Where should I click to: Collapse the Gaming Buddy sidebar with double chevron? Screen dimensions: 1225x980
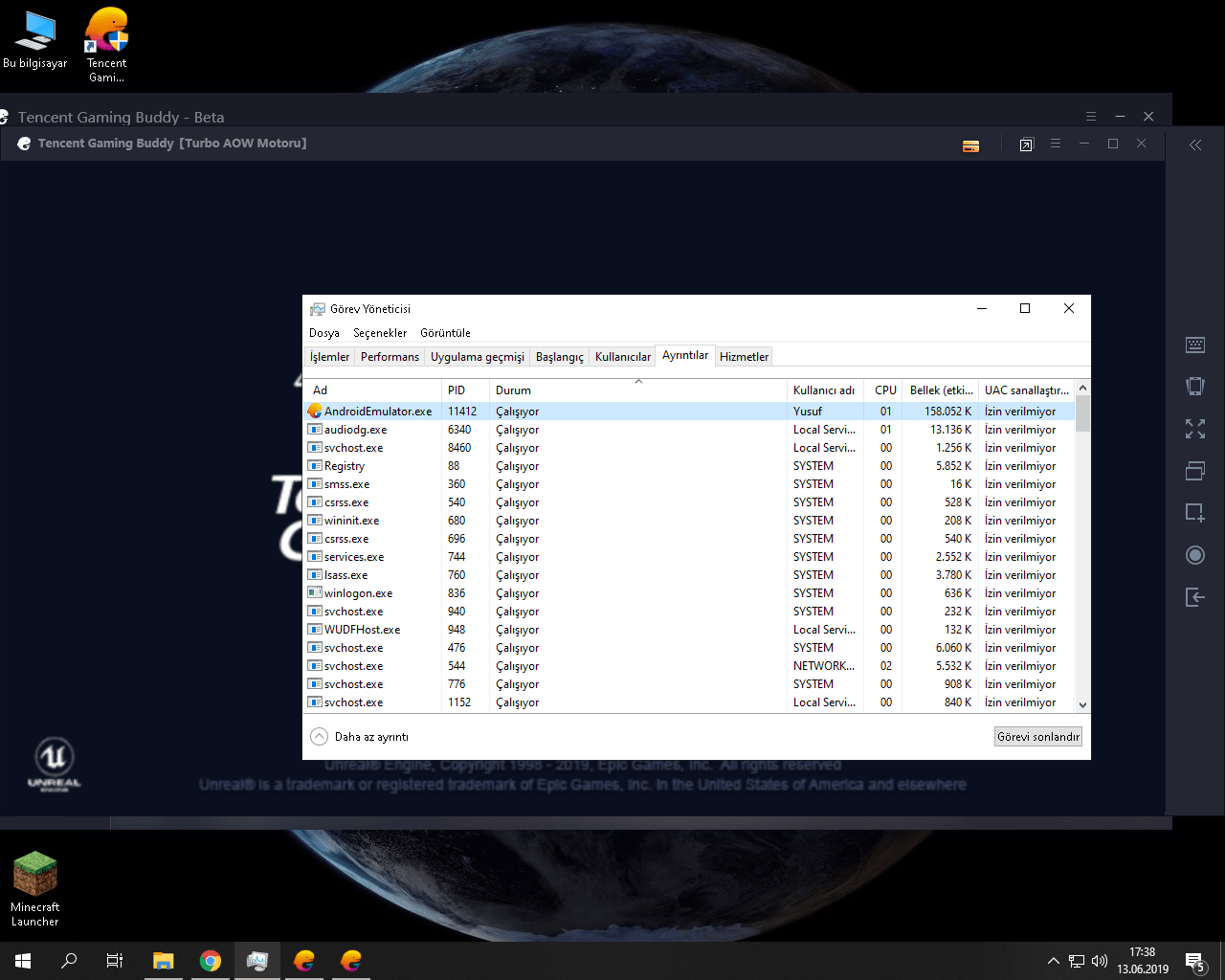1195,145
